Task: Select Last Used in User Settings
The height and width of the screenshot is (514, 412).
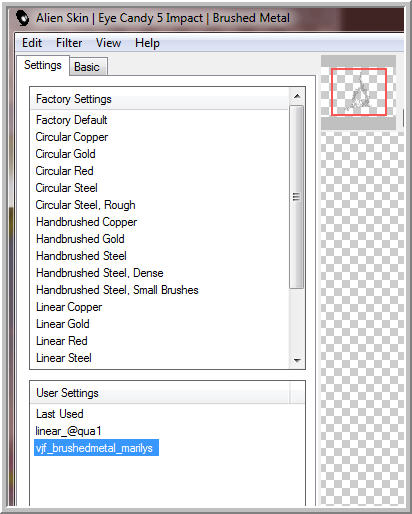Action: tap(60, 414)
